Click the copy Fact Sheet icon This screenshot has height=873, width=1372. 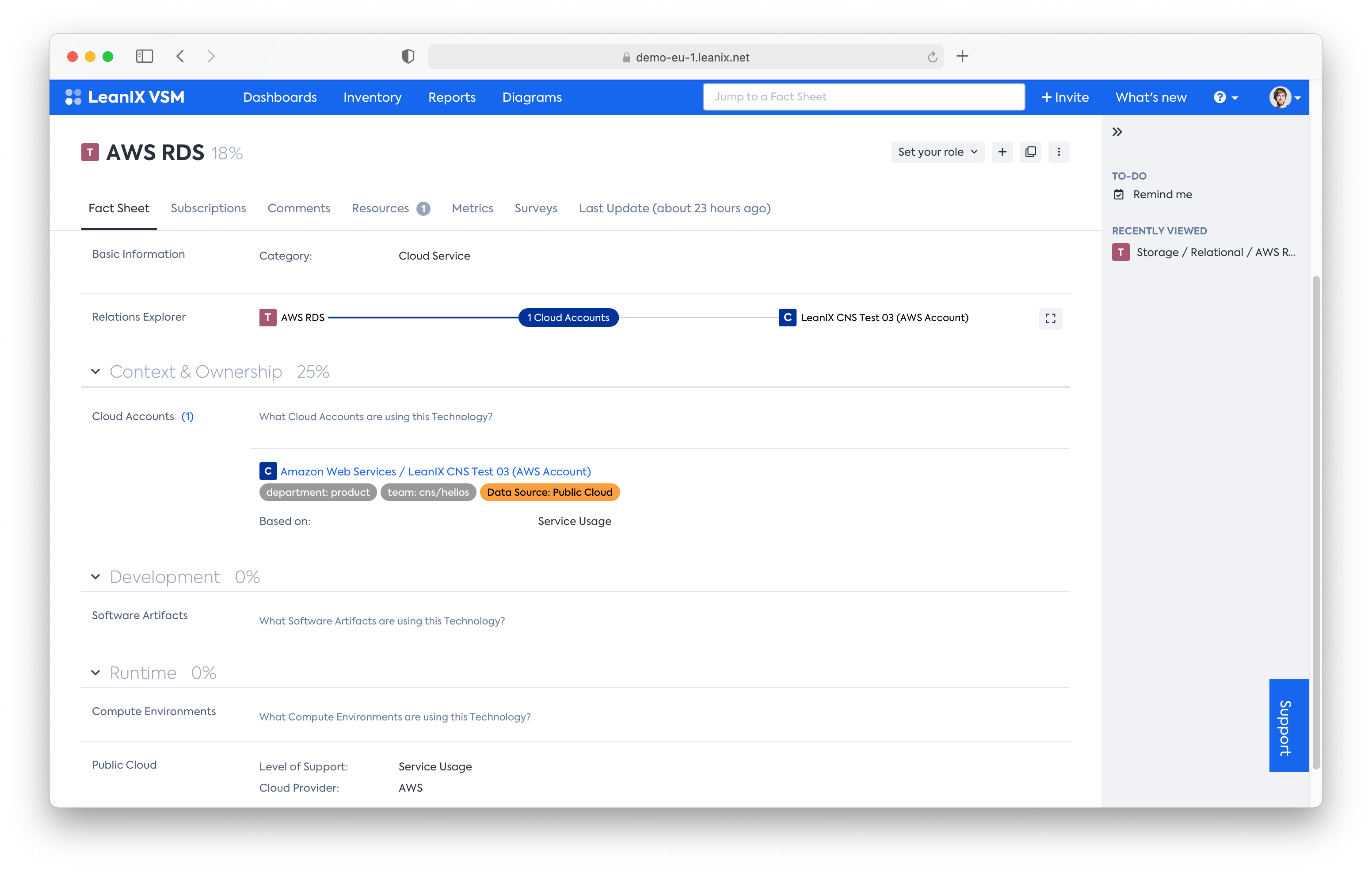1030,152
